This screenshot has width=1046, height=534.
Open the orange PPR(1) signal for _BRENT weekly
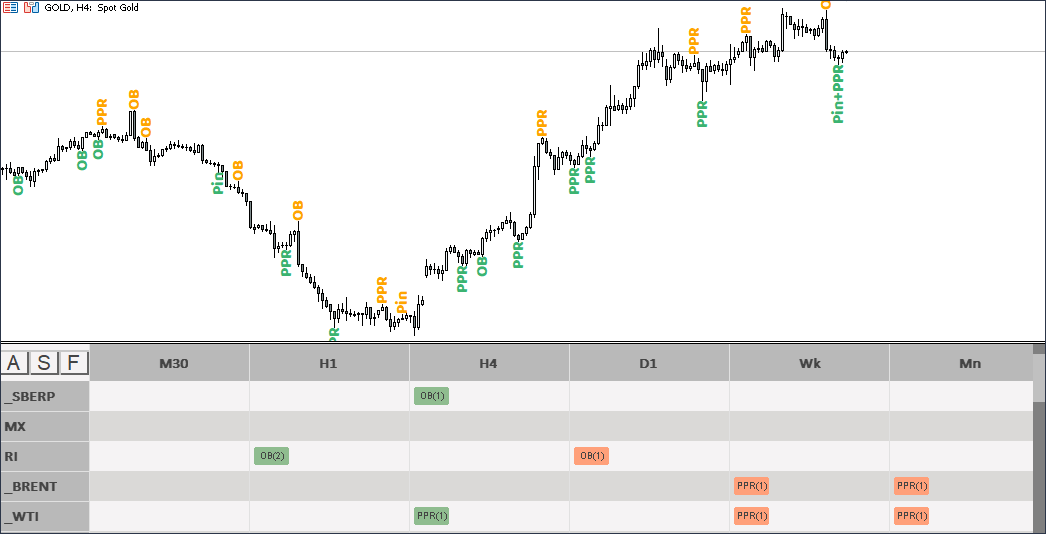[751, 486]
